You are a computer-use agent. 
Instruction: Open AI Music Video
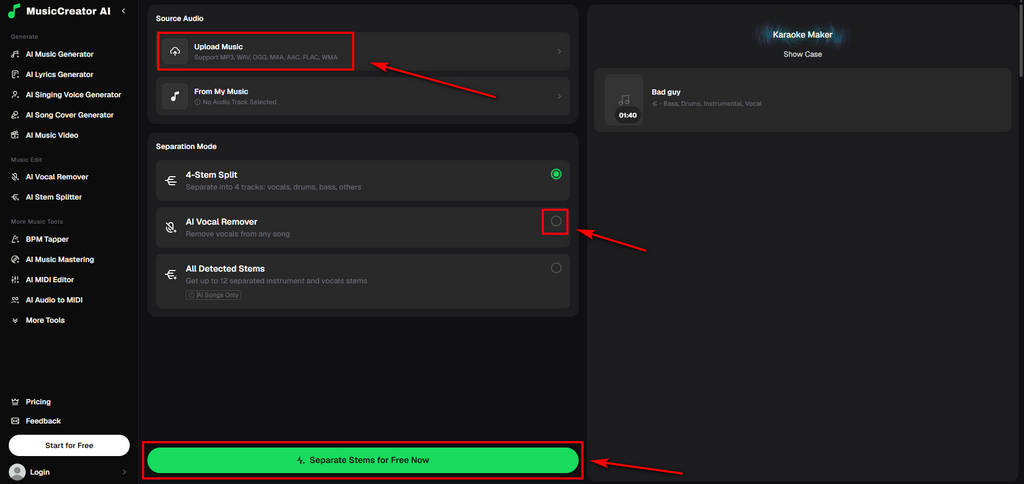pyautogui.click(x=52, y=135)
